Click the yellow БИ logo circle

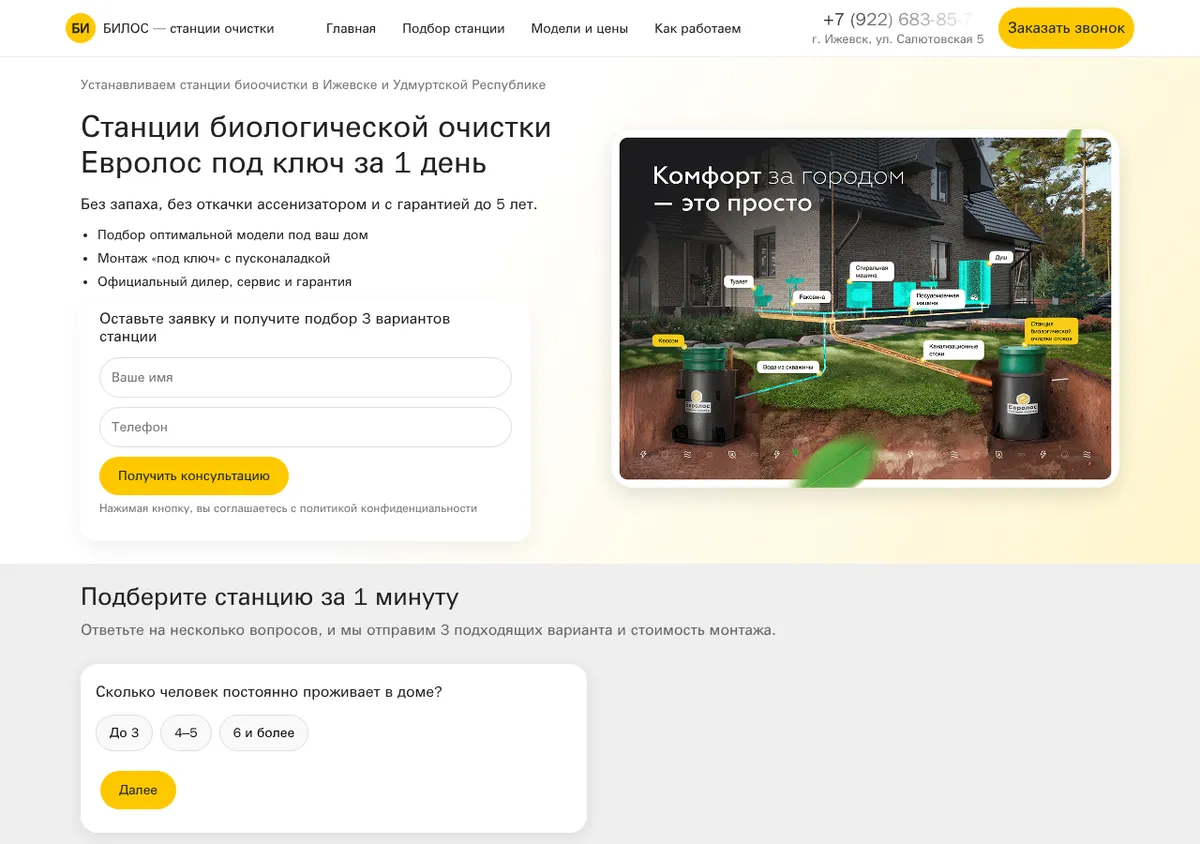(81, 28)
